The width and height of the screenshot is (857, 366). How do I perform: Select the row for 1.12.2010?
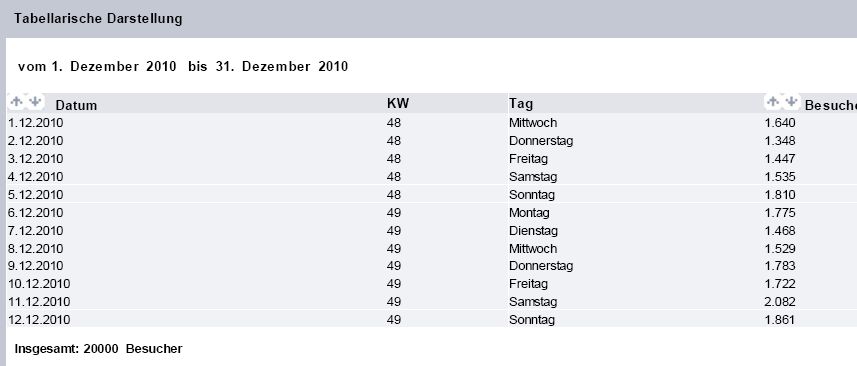pyautogui.click(x=431, y=123)
